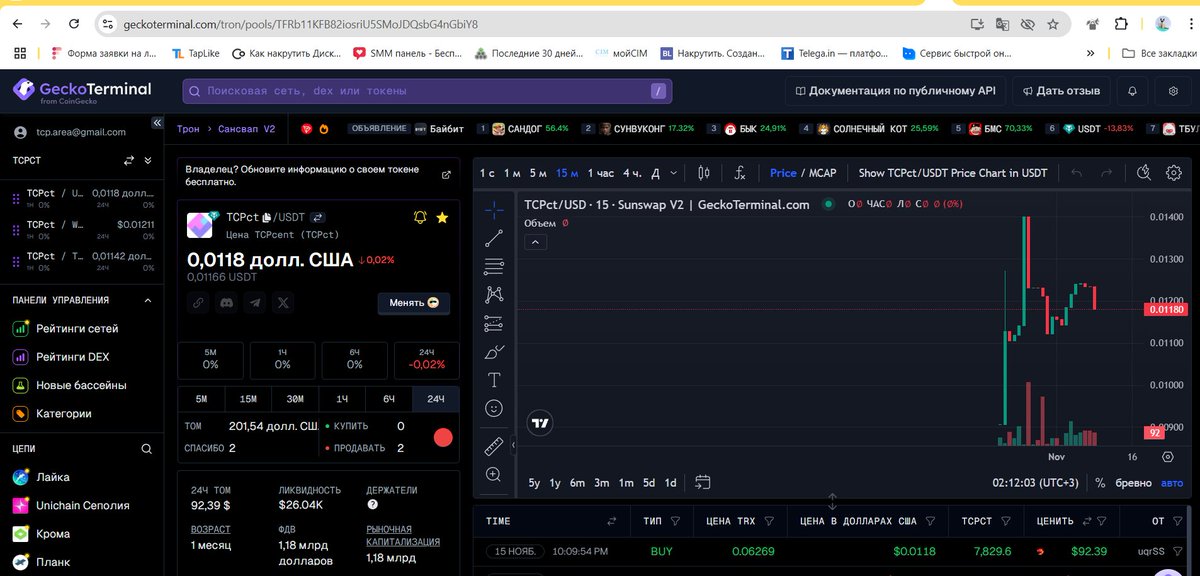
Task: Select the 24Ч stats tab
Action: click(436, 399)
